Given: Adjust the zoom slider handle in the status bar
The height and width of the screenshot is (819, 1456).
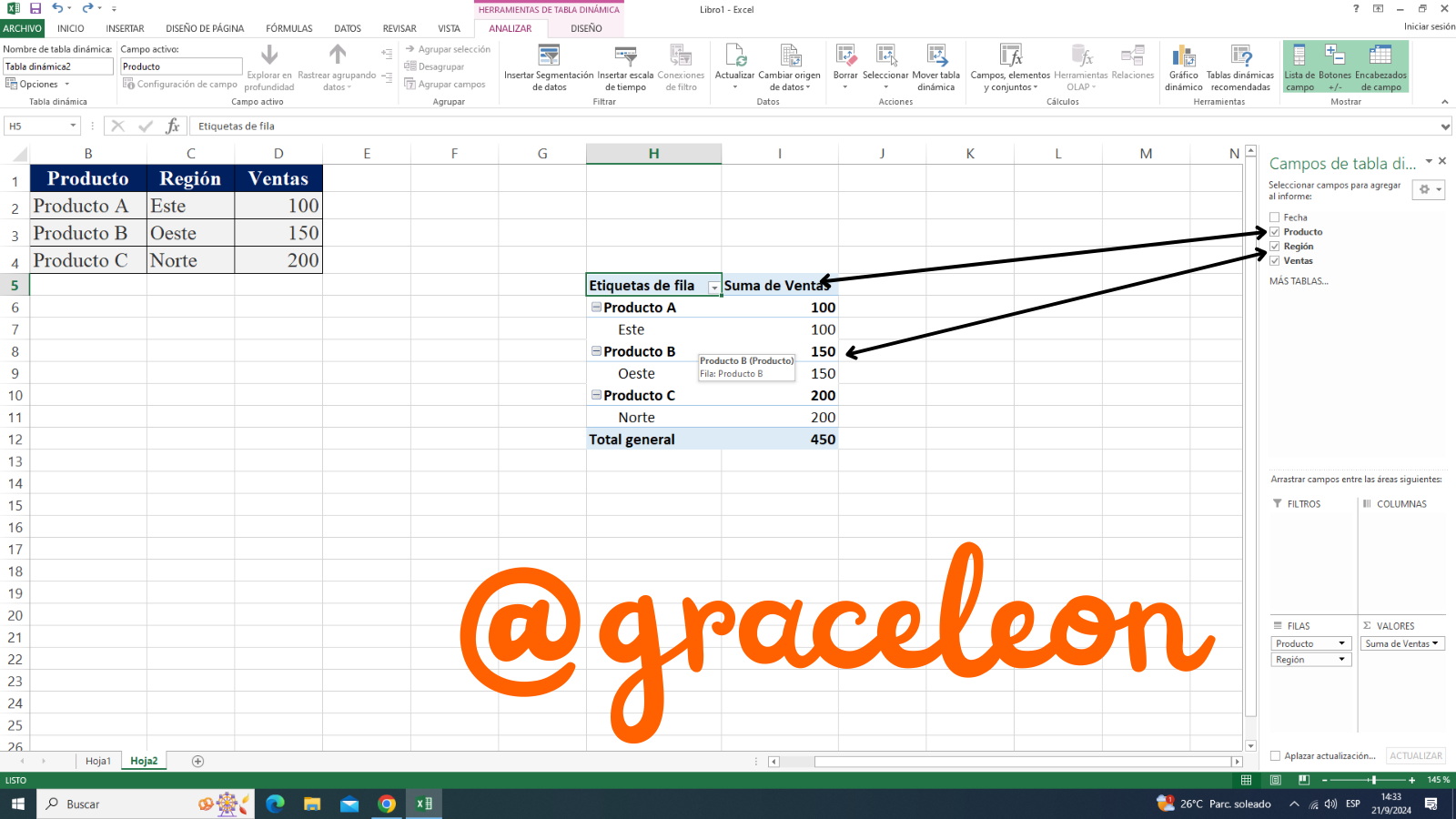Looking at the screenshot, I should pyautogui.click(x=1374, y=781).
